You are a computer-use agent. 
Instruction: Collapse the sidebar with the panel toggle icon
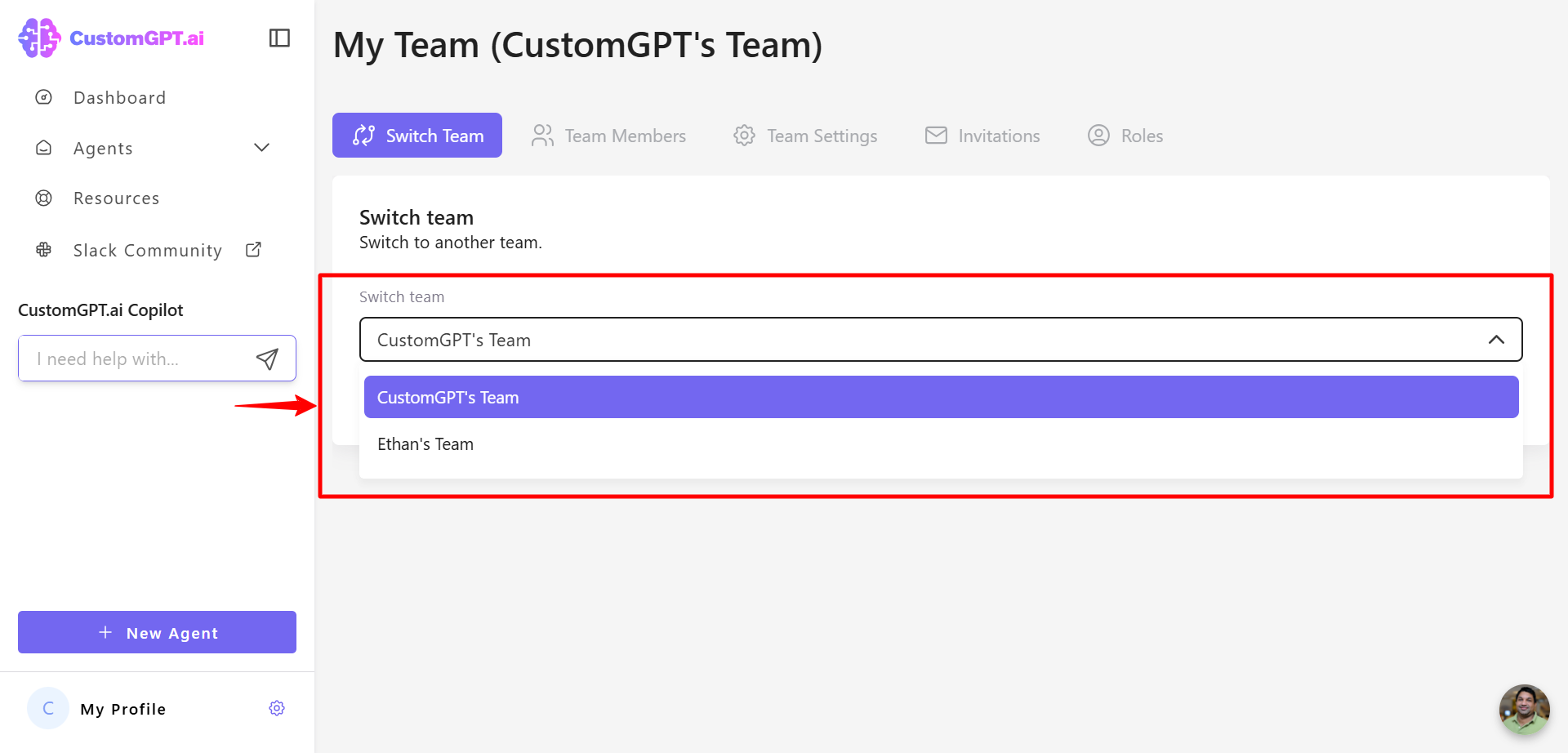[279, 38]
